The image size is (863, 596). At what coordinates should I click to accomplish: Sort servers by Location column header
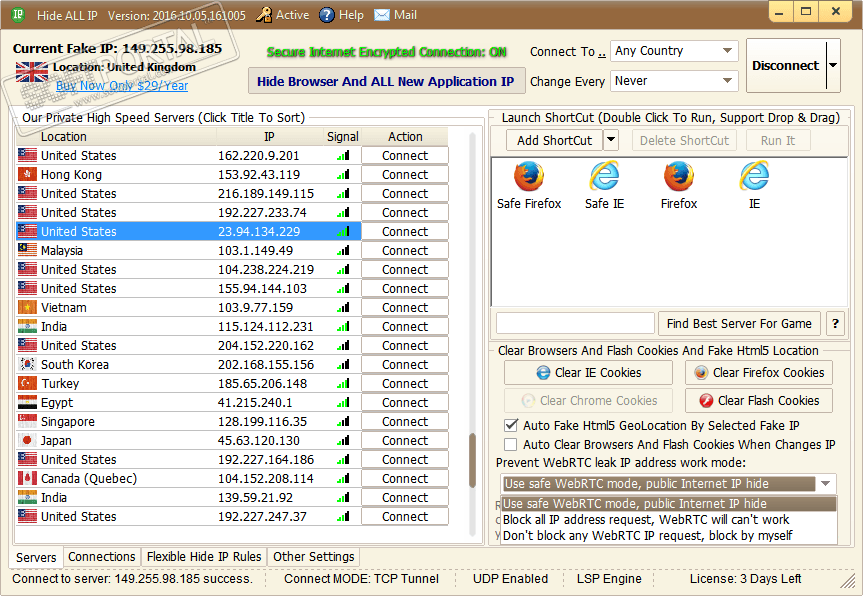(x=117, y=136)
